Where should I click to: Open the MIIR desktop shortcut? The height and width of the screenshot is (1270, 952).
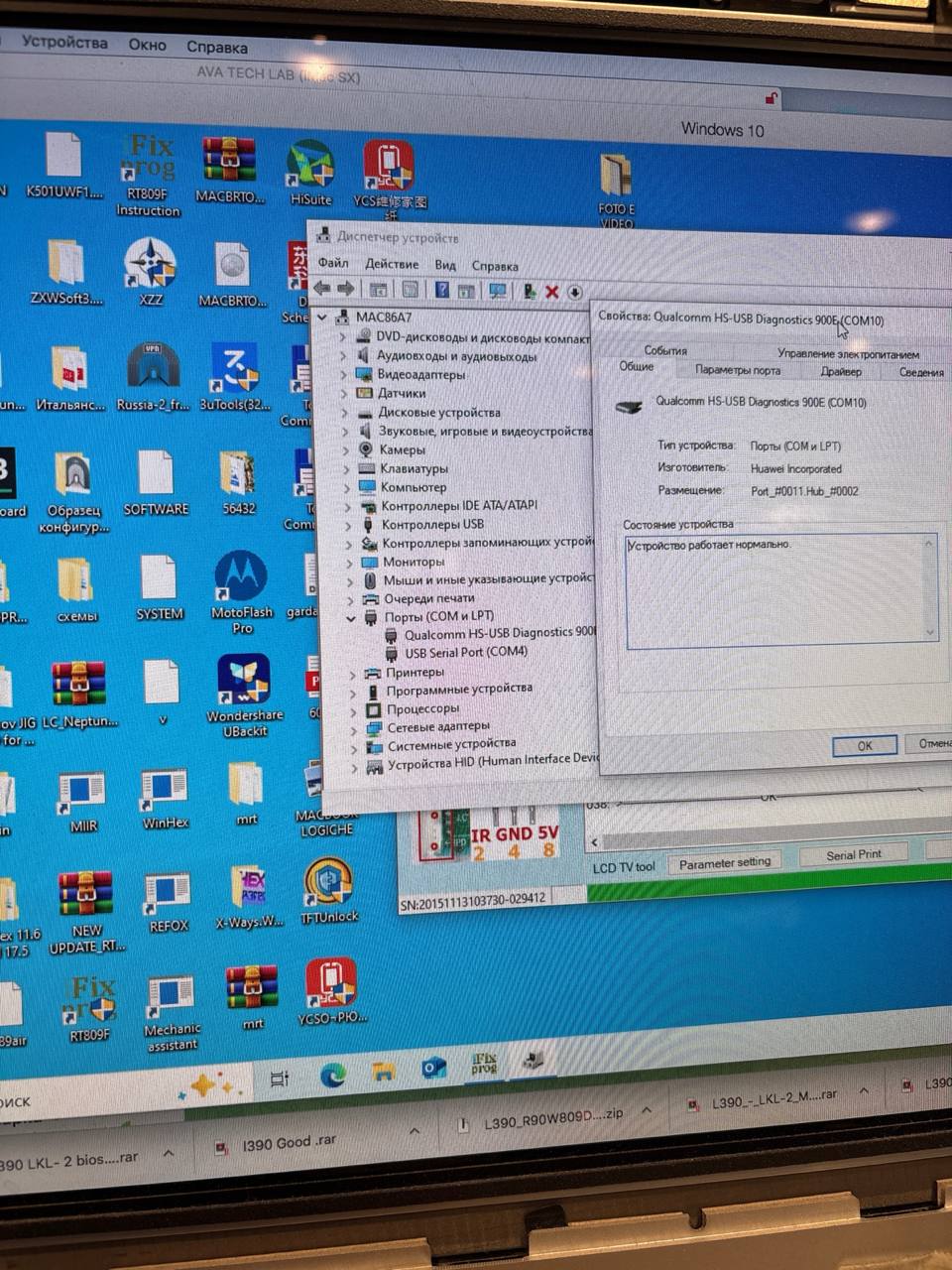pyautogui.click(x=83, y=802)
